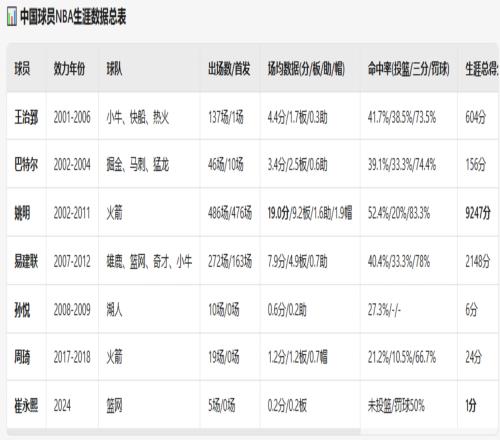
Task: Click the averages cell 7.9分/4.9板/0.7助
Action: pos(298,261)
